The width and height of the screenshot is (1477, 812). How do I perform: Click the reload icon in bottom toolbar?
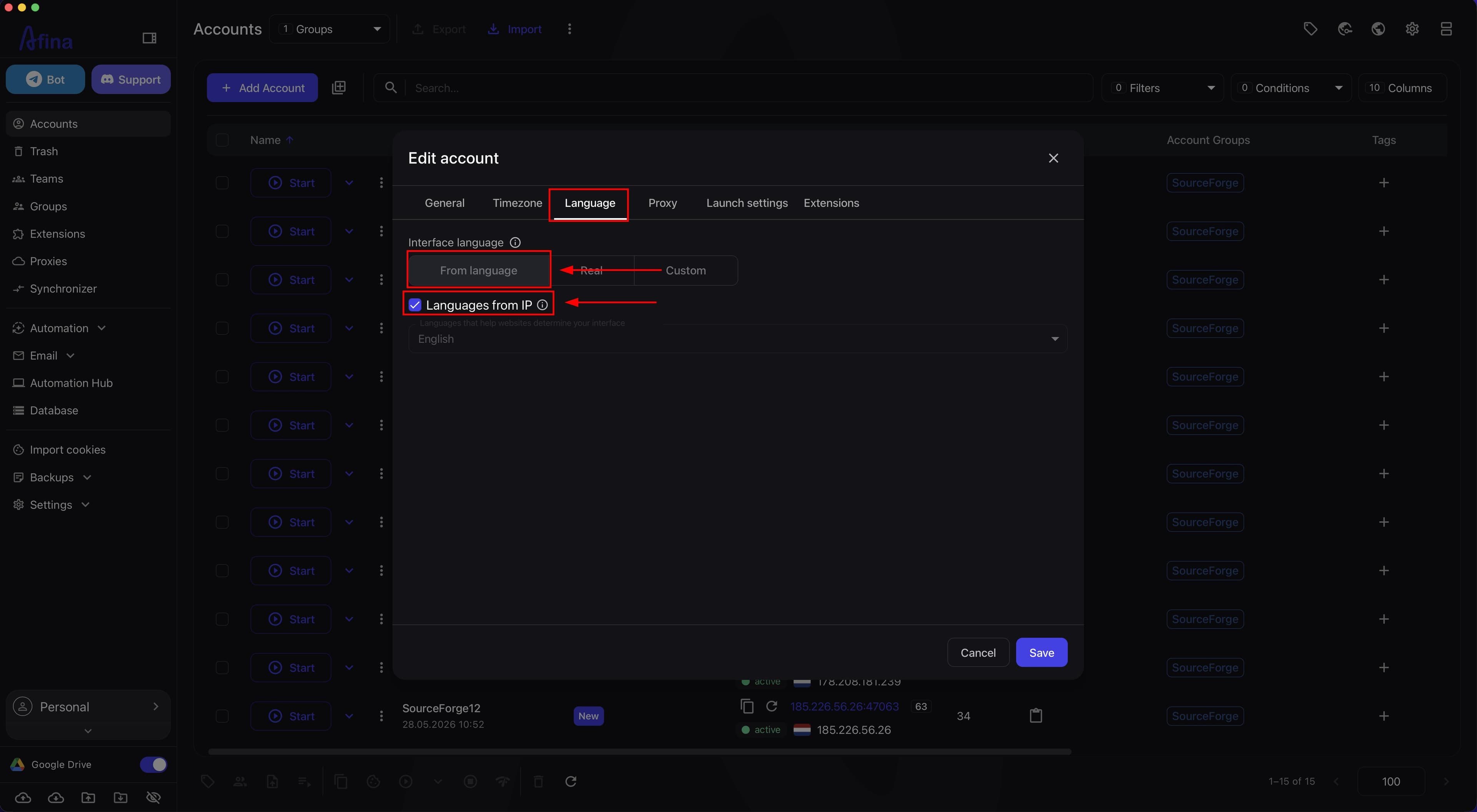pyautogui.click(x=570, y=781)
